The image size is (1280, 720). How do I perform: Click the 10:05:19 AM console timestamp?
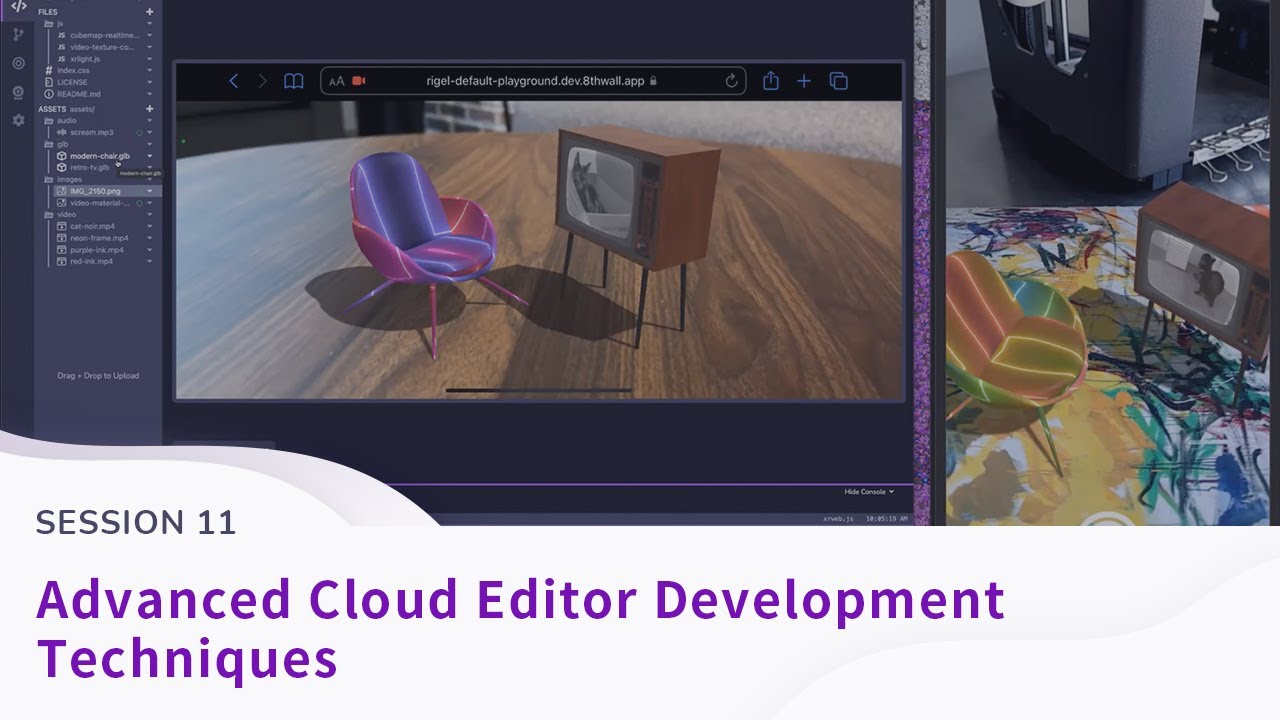[885, 519]
